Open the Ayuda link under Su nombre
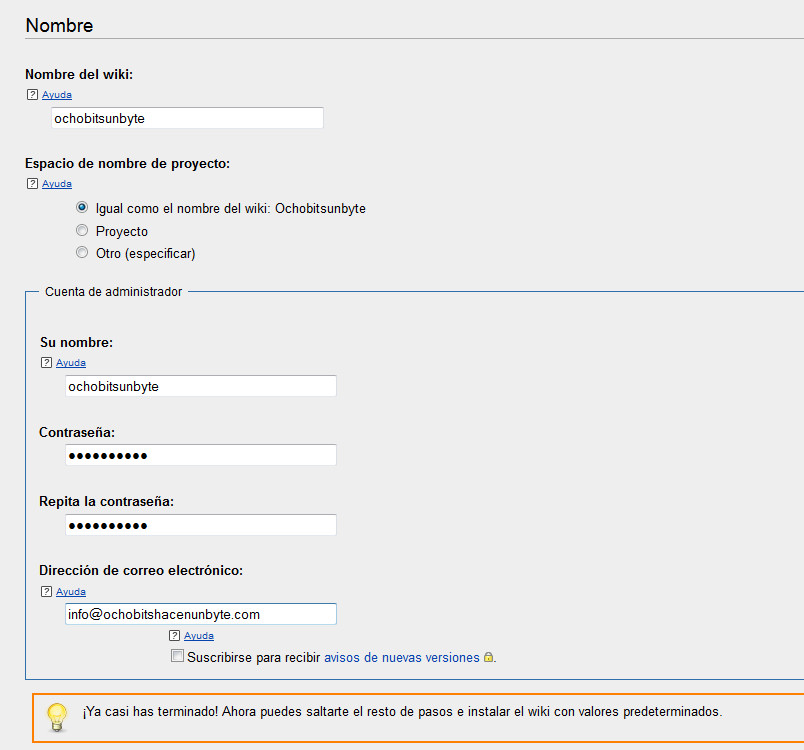 pyautogui.click(x=71, y=362)
